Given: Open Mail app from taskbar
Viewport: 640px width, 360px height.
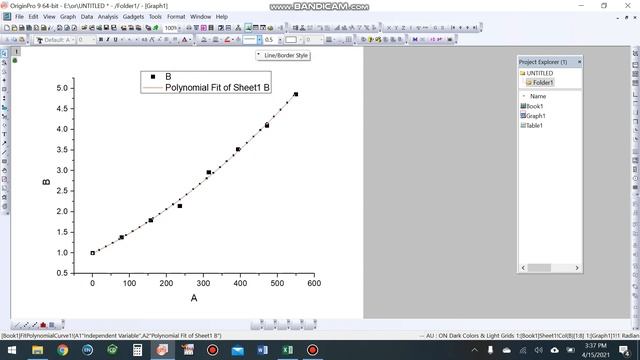Looking at the screenshot, I should pyautogui.click(x=238, y=350).
